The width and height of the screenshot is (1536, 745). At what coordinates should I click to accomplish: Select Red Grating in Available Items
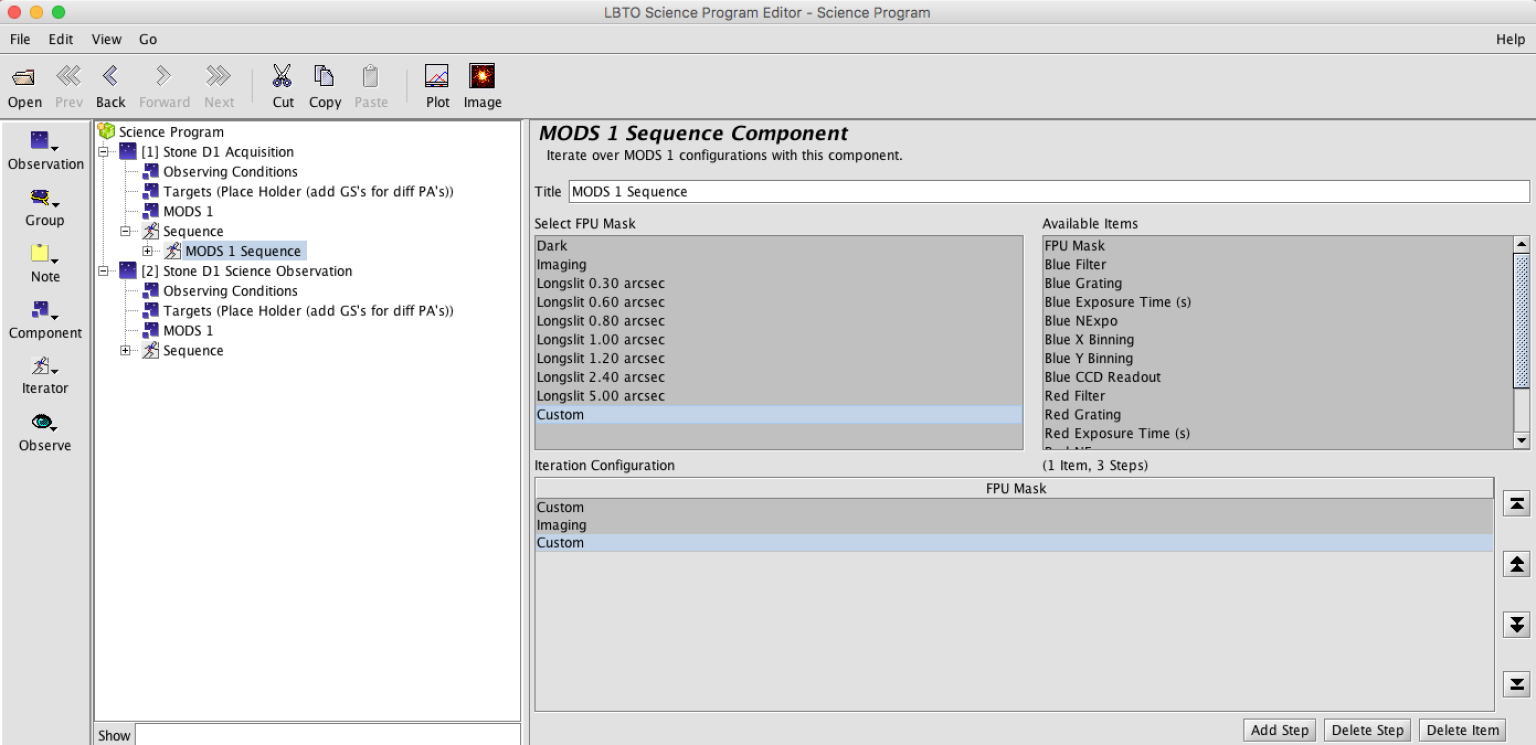[1278, 415]
